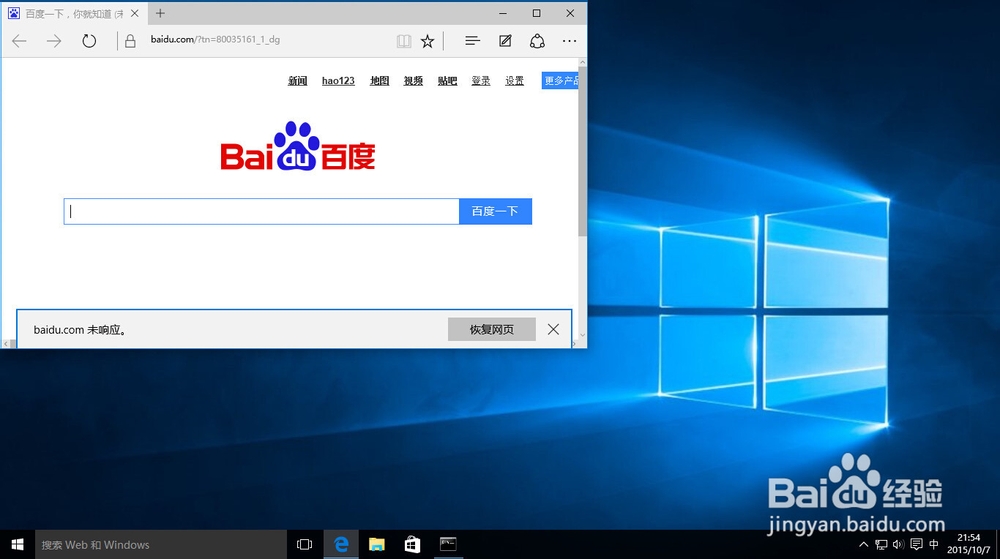Viewport: 1000px width, 559px height.
Task: Click the 设置 link
Action: pyautogui.click(x=515, y=81)
